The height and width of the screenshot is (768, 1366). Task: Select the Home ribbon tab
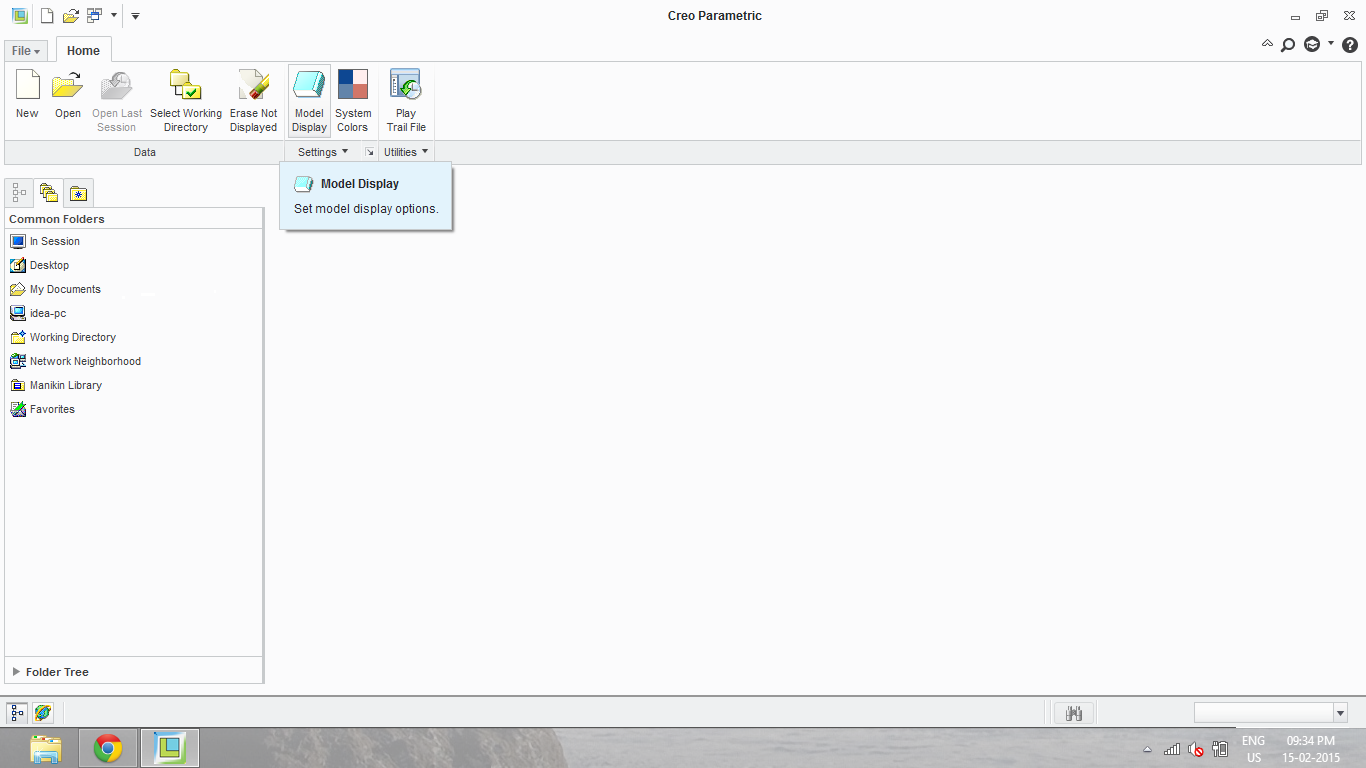click(x=83, y=50)
